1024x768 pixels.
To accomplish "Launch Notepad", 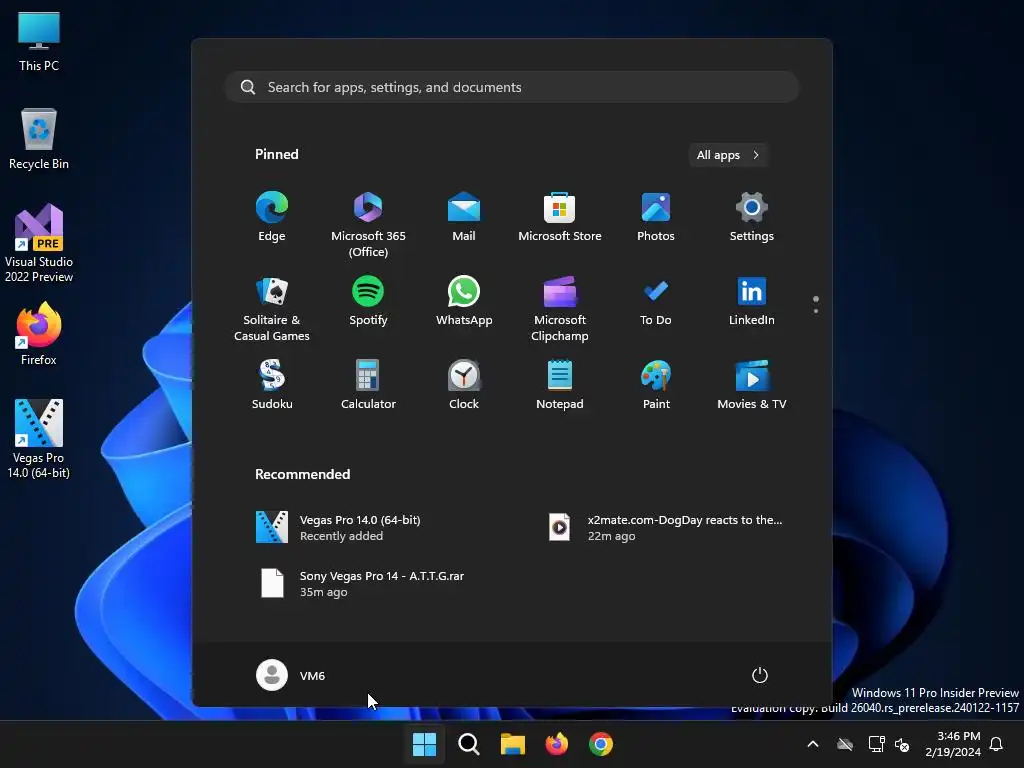I will (x=560, y=385).
